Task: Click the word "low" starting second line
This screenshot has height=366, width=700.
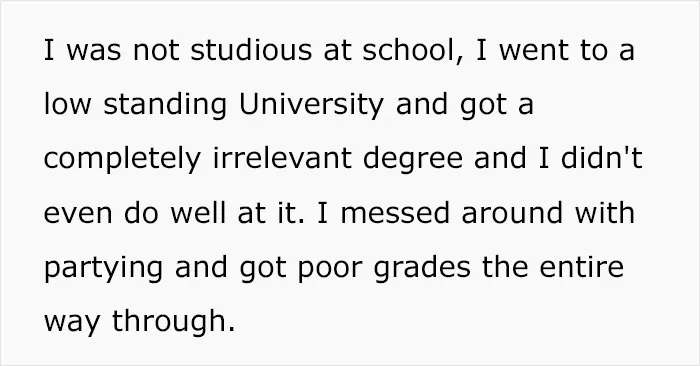Action: (x=68, y=104)
